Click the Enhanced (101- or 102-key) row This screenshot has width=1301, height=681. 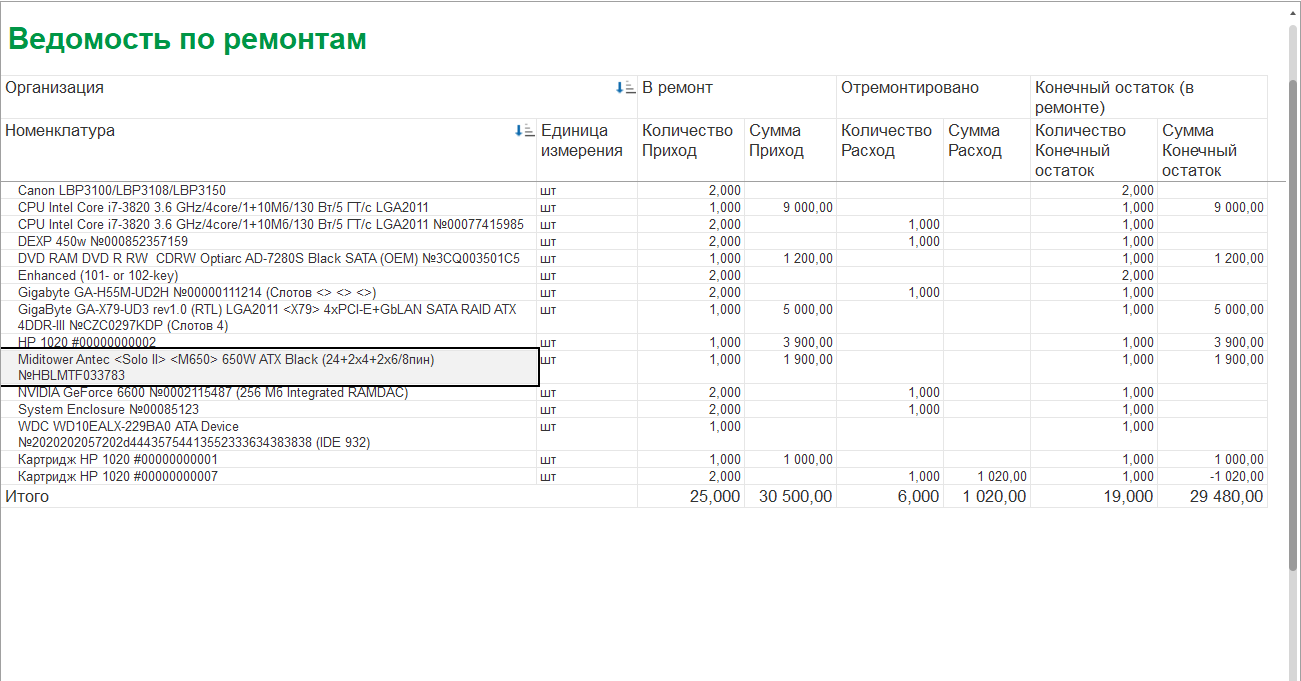98,275
